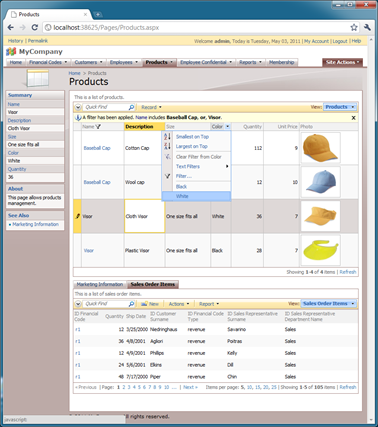Expand the Products view selector dropdown

pos(353,107)
